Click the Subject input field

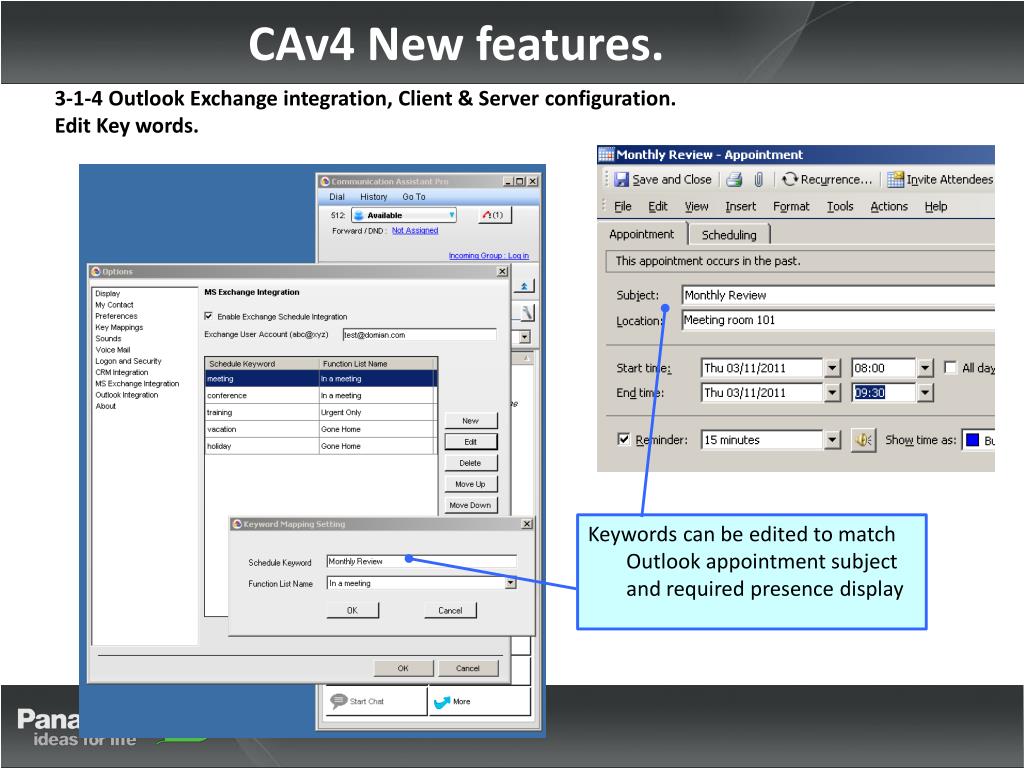pos(838,295)
